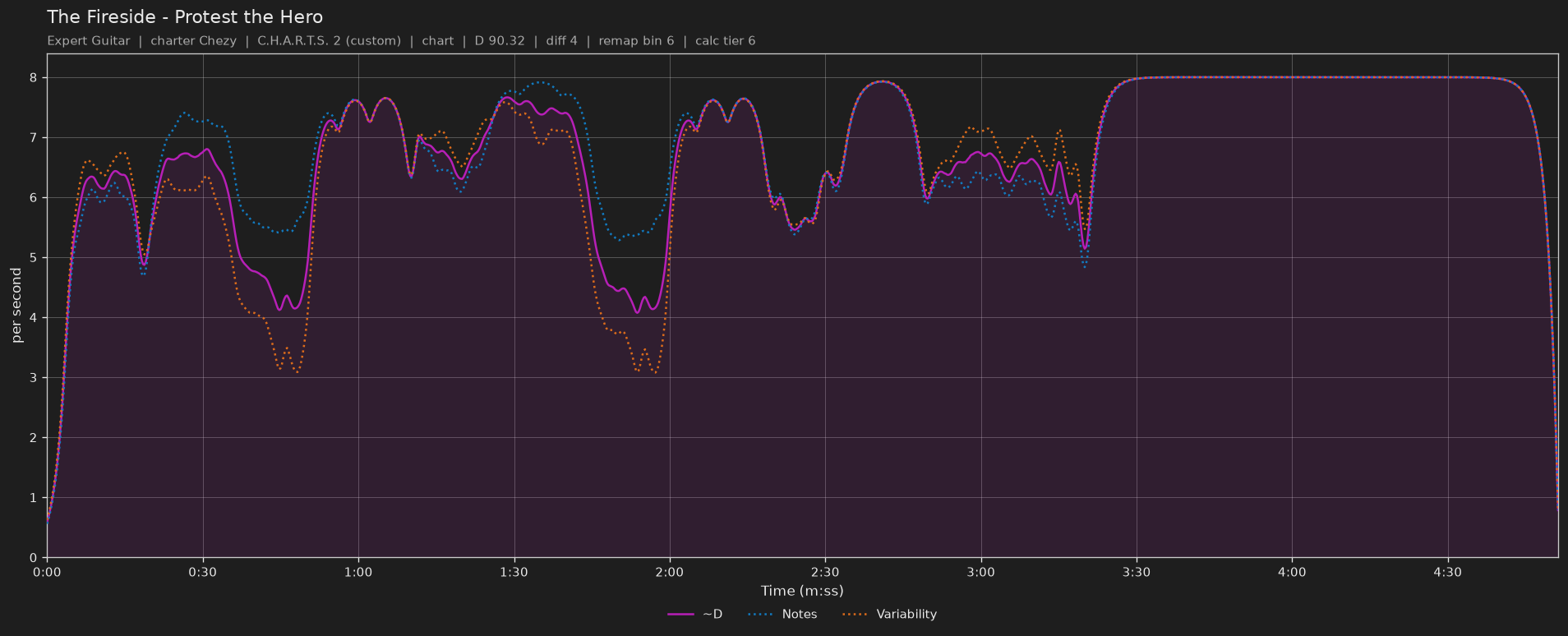Click the '5' y-axis tick label
Viewport: 1568px width, 636px height.
pos(35,258)
